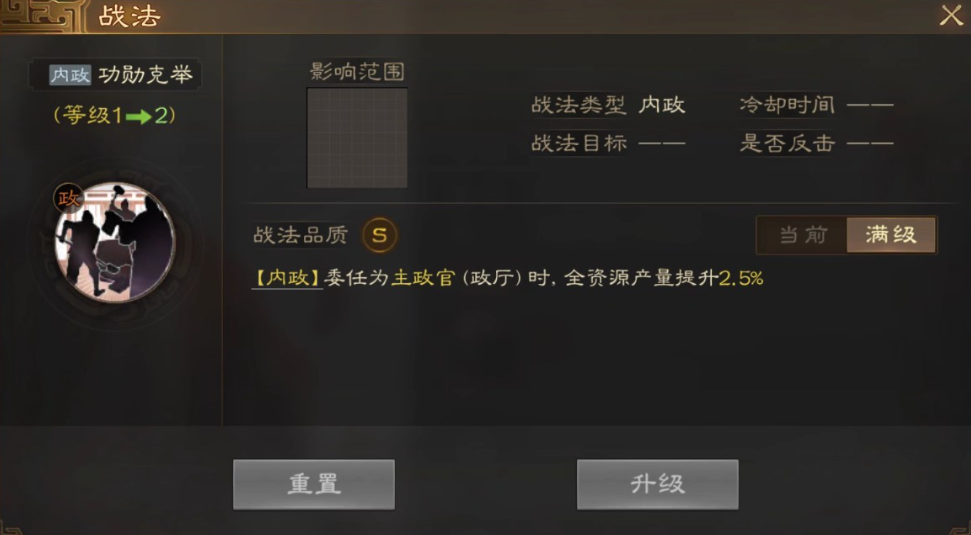Viewport: 971px width, 535px height.
Task: Click the ornate corner emblem by 战法 title
Action: click(41, 16)
